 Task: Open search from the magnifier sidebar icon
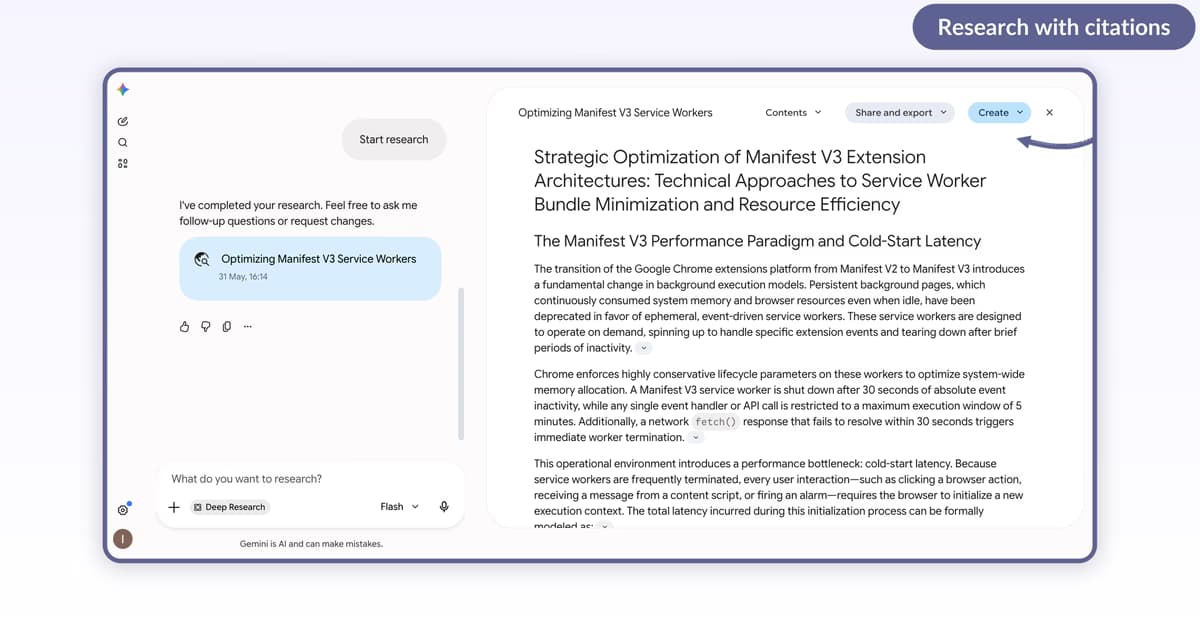(123, 142)
